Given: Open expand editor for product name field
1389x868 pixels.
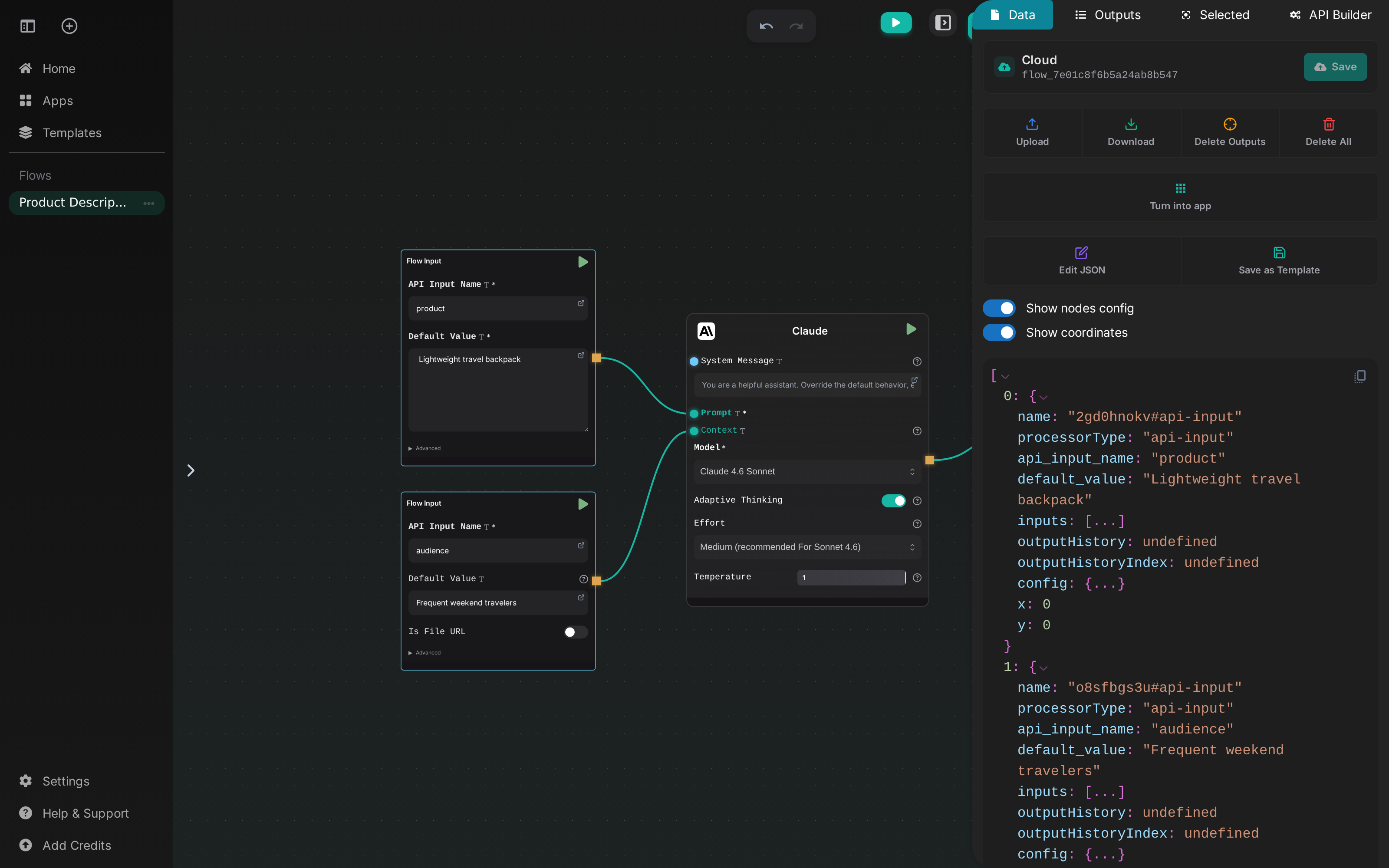Looking at the screenshot, I should click(x=581, y=303).
